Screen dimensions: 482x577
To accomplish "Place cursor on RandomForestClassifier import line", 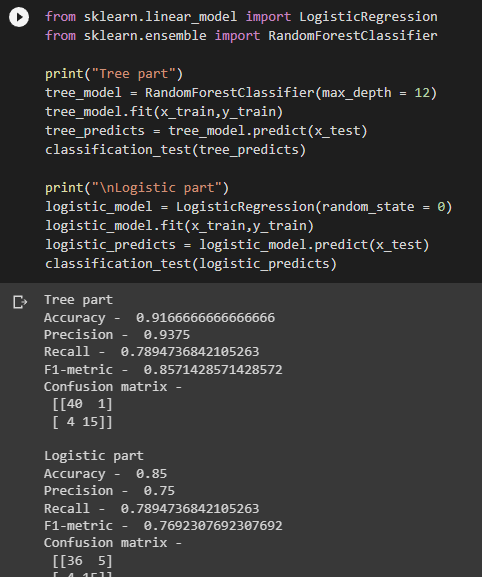I will tap(241, 36).
